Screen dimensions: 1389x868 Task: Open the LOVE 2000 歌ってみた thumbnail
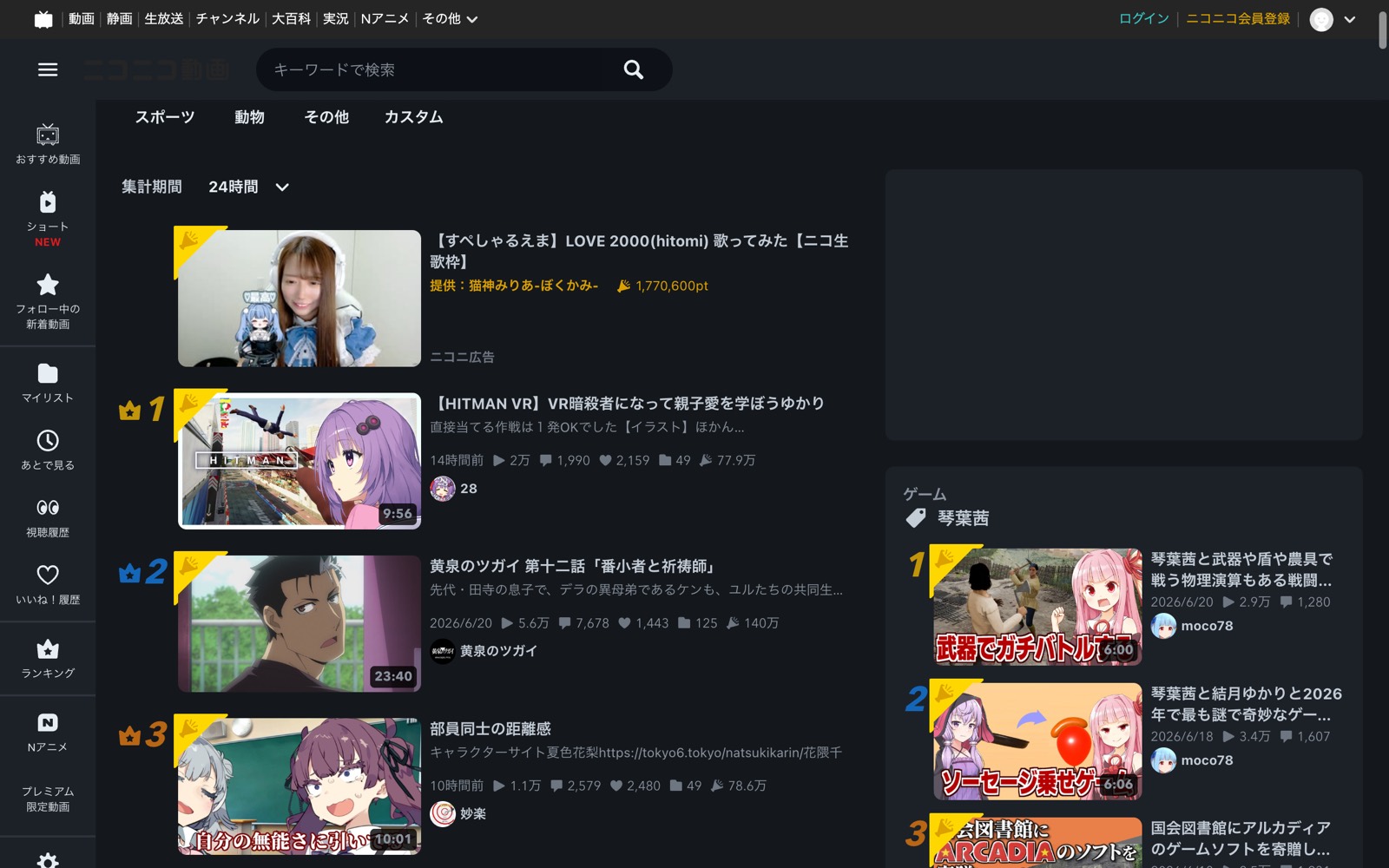point(300,298)
